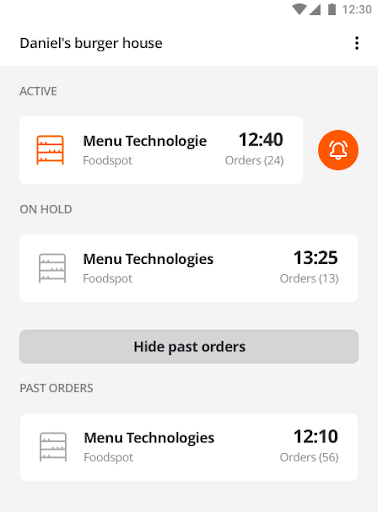Tap the cellular signal icon
The width and height of the screenshot is (378, 512).
click(315, 9)
